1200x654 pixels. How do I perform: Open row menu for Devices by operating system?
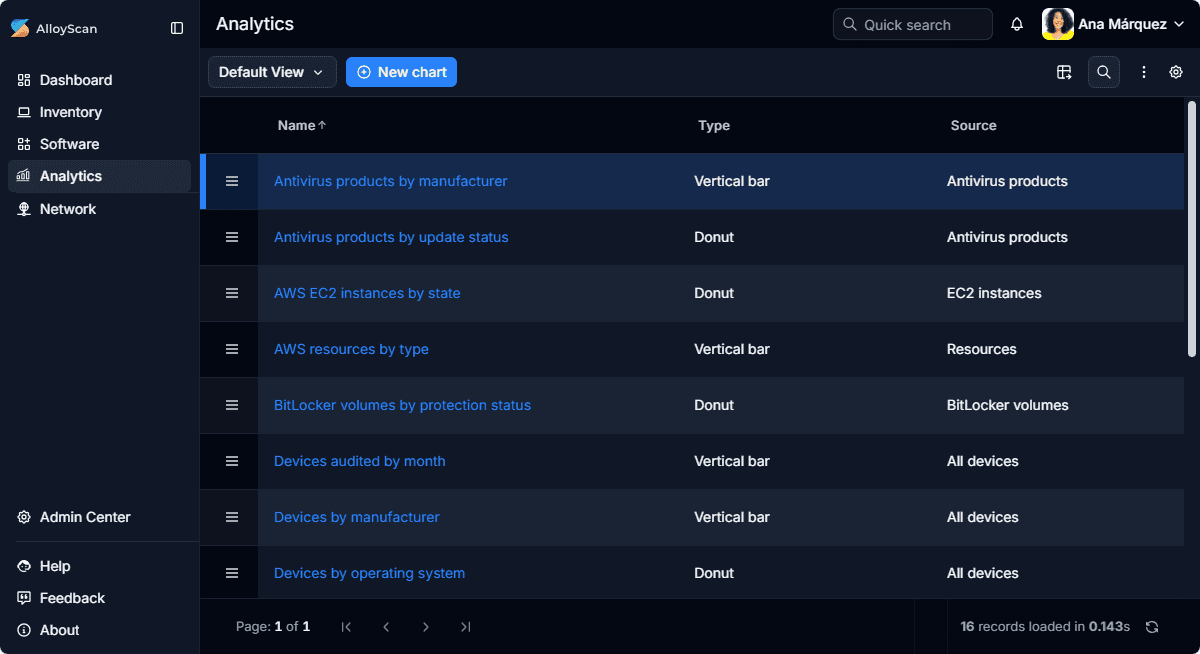[232, 573]
